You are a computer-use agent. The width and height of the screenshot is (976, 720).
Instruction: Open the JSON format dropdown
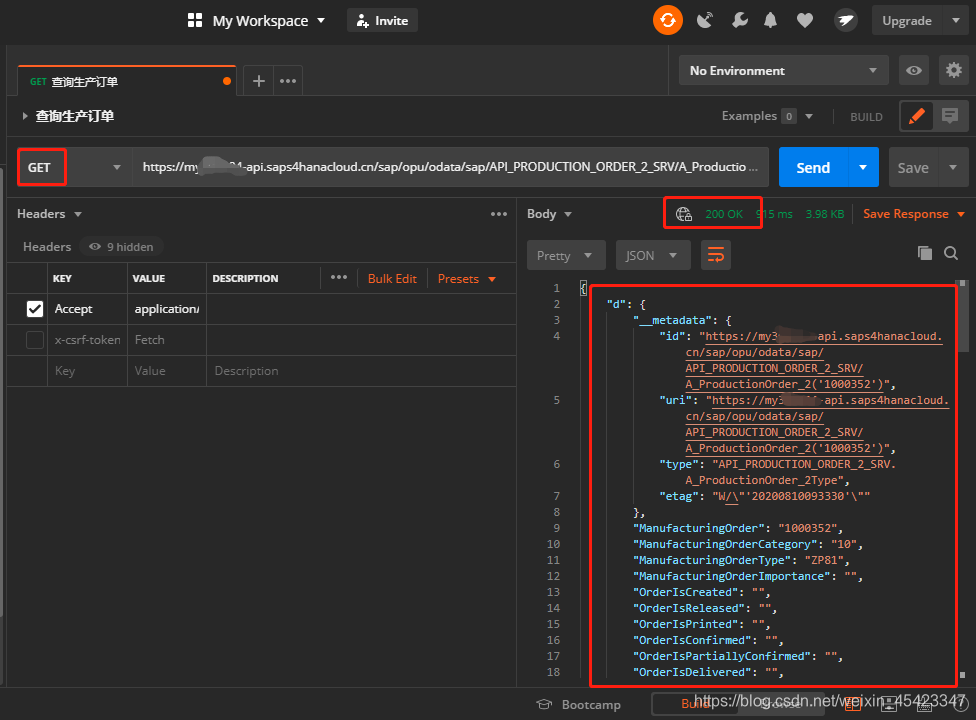coord(653,255)
